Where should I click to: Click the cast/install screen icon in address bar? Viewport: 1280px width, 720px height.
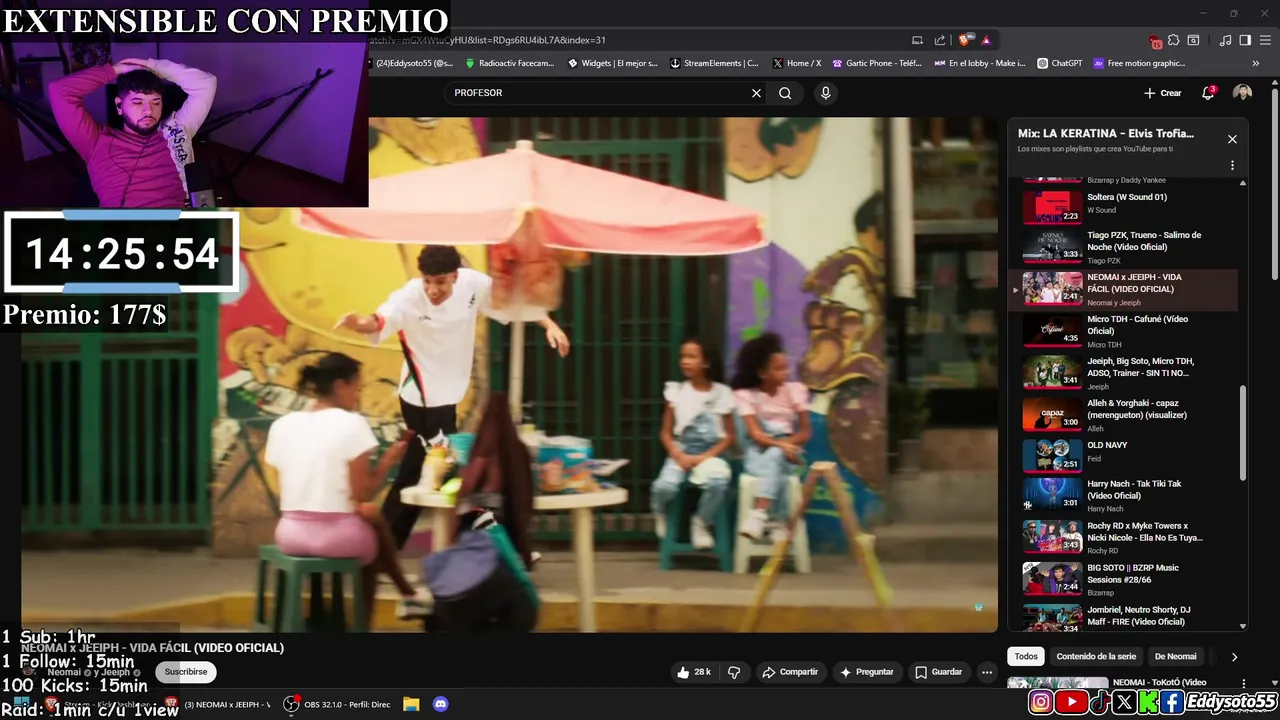tap(917, 40)
